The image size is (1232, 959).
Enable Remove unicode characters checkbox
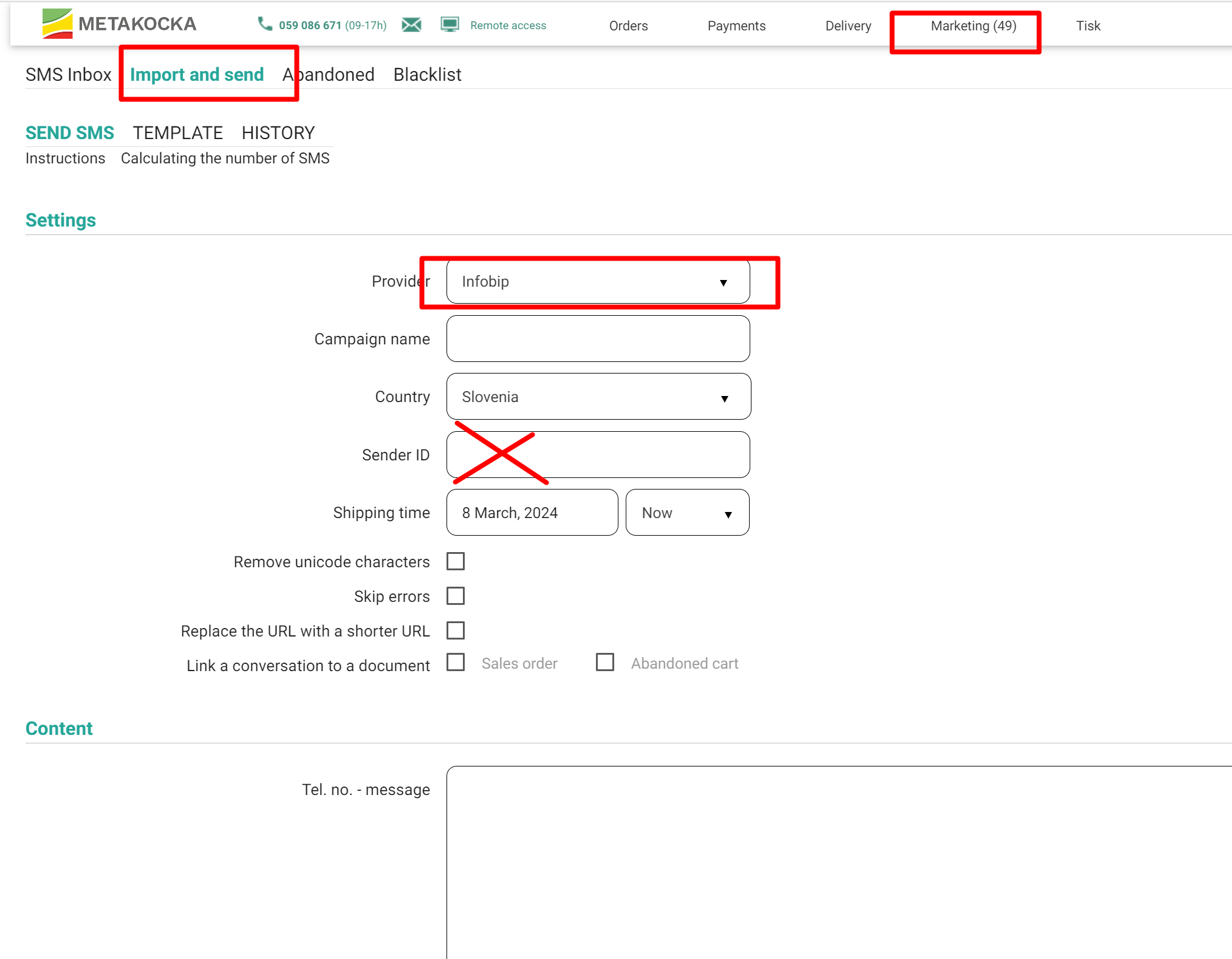[x=456, y=561]
